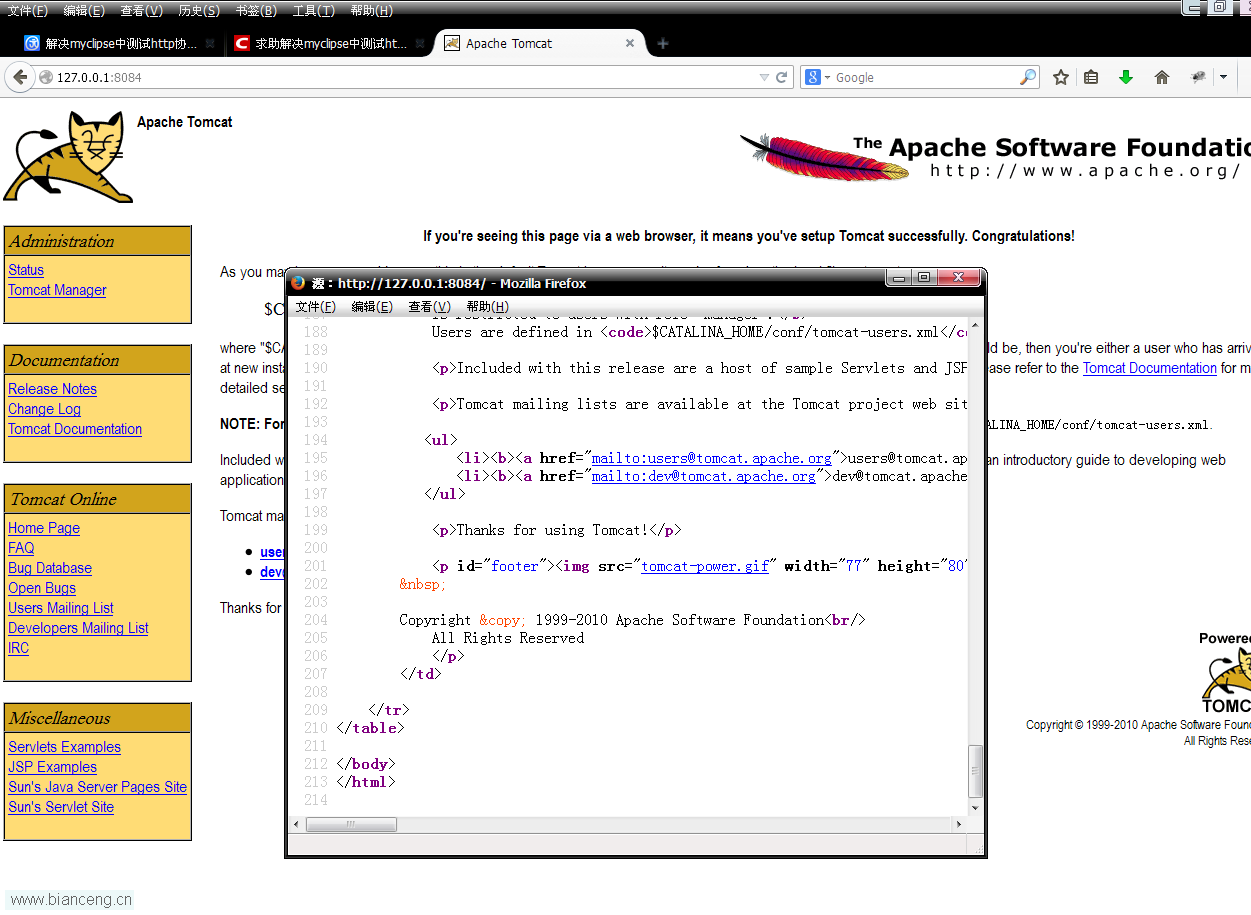Open the Release Notes link
The image size is (1251, 915).
[x=52, y=389]
